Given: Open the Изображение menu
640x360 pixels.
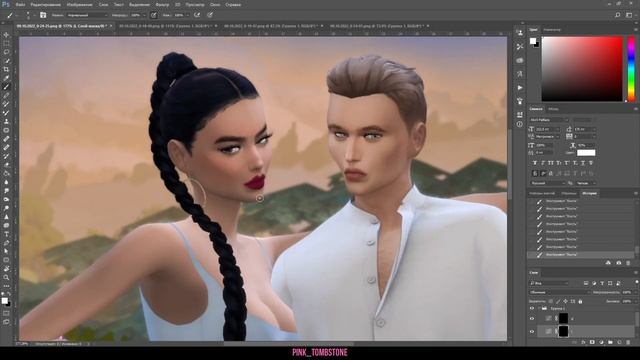Looking at the screenshot, I should pos(79,4).
